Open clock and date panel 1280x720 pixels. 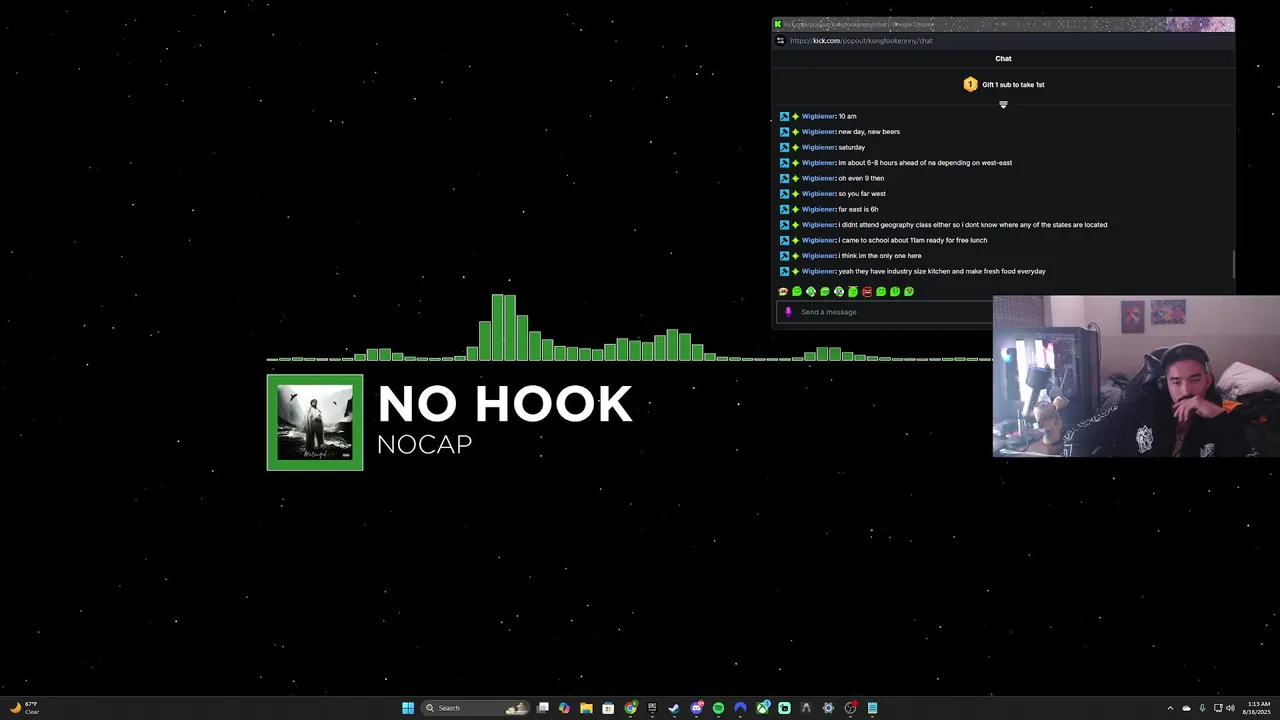pyautogui.click(x=1258, y=708)
